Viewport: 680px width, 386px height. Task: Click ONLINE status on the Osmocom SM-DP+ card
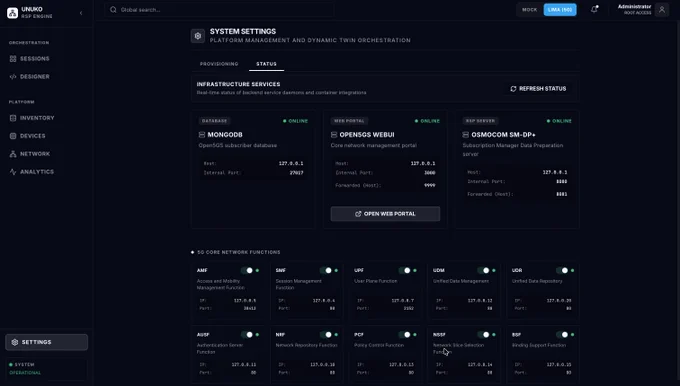pyautogui.click(x=559, y=121)
